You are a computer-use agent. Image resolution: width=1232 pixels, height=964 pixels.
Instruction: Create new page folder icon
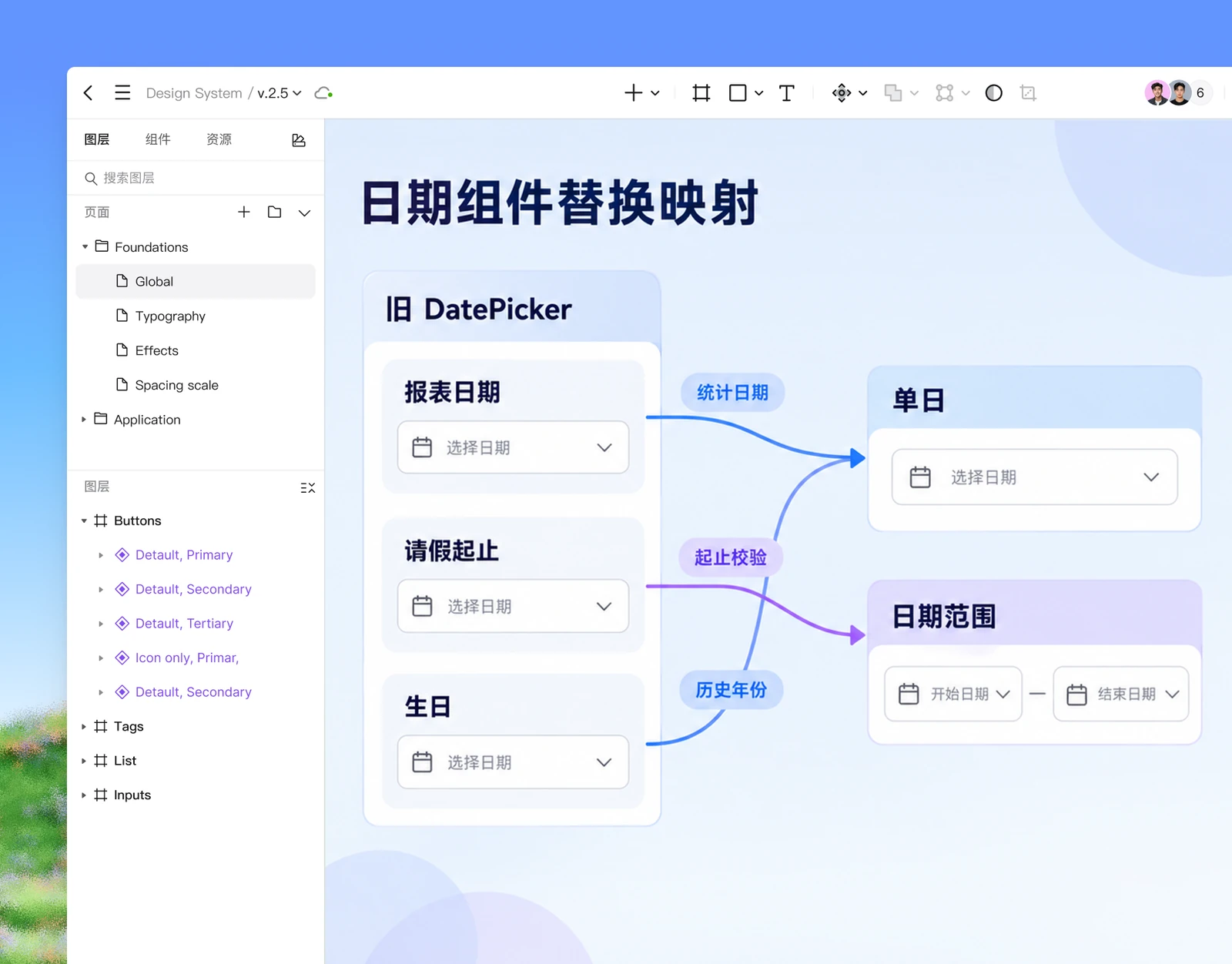pos(274,212)
